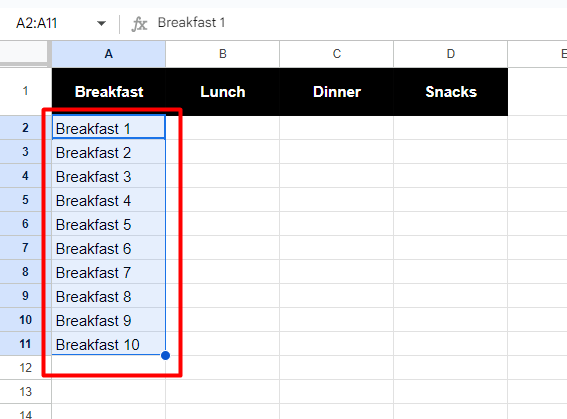The image size is (567, 419).
Task: Click cell containing Breakfast 10
Action: tap(108, 344)
